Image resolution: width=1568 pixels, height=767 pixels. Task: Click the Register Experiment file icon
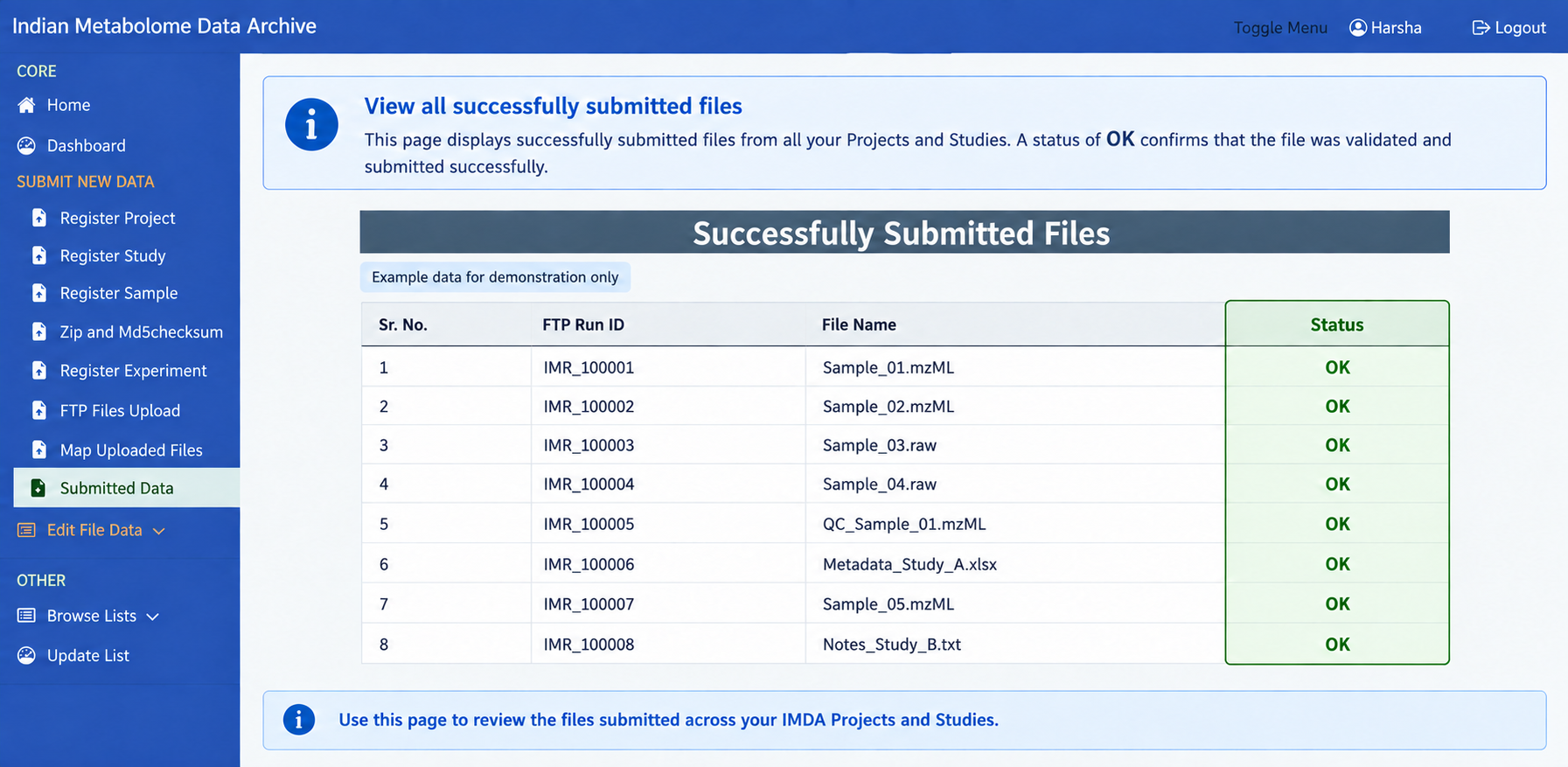[x=39, y=371]
